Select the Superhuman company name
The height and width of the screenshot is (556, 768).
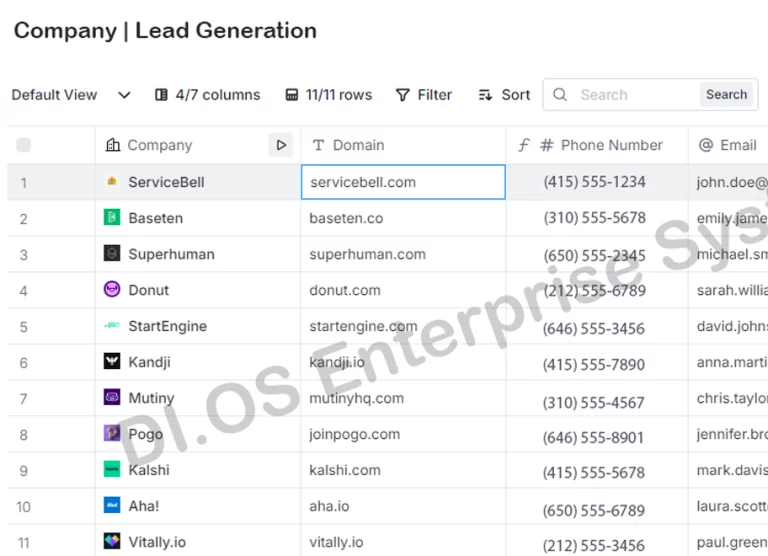tap(171, 254)
